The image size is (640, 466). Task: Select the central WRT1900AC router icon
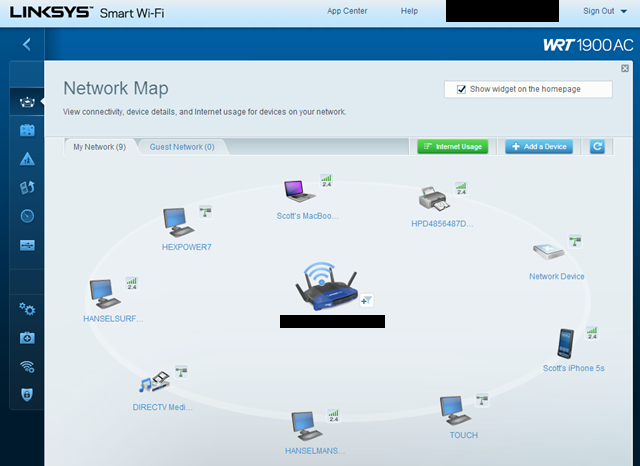[x=327, y=287]
